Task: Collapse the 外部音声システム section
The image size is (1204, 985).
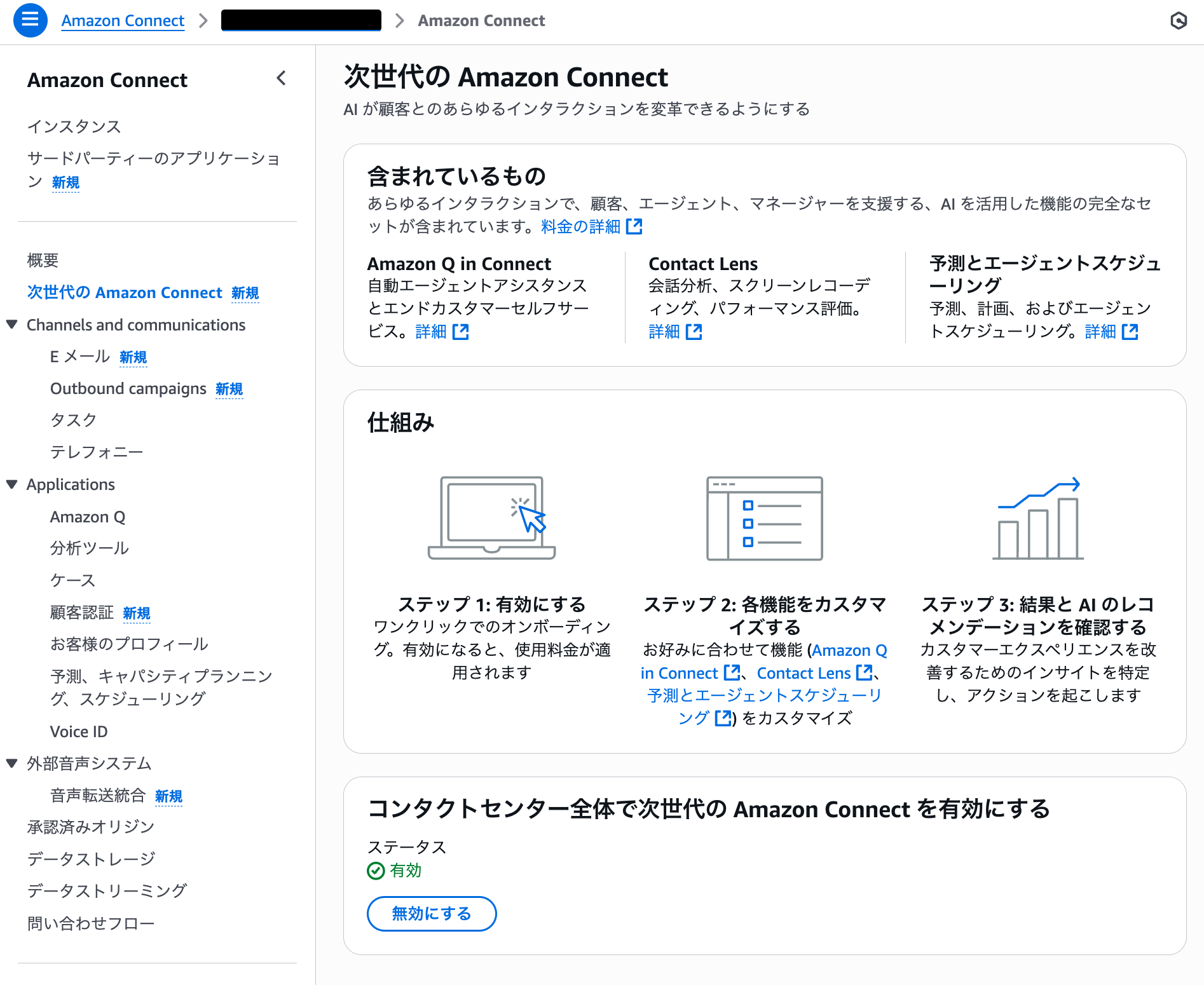Action: [x=11, y=763]
